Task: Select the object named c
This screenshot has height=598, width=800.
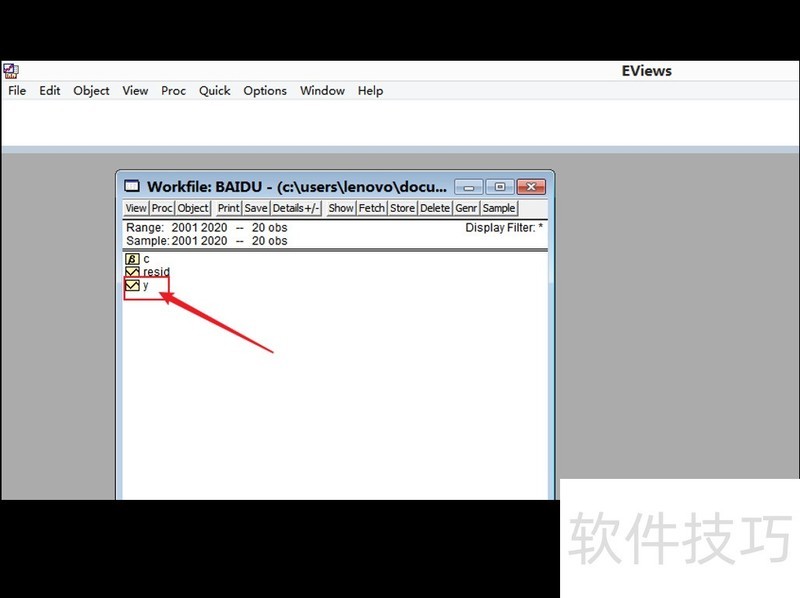Action: (x=146, y=259)
